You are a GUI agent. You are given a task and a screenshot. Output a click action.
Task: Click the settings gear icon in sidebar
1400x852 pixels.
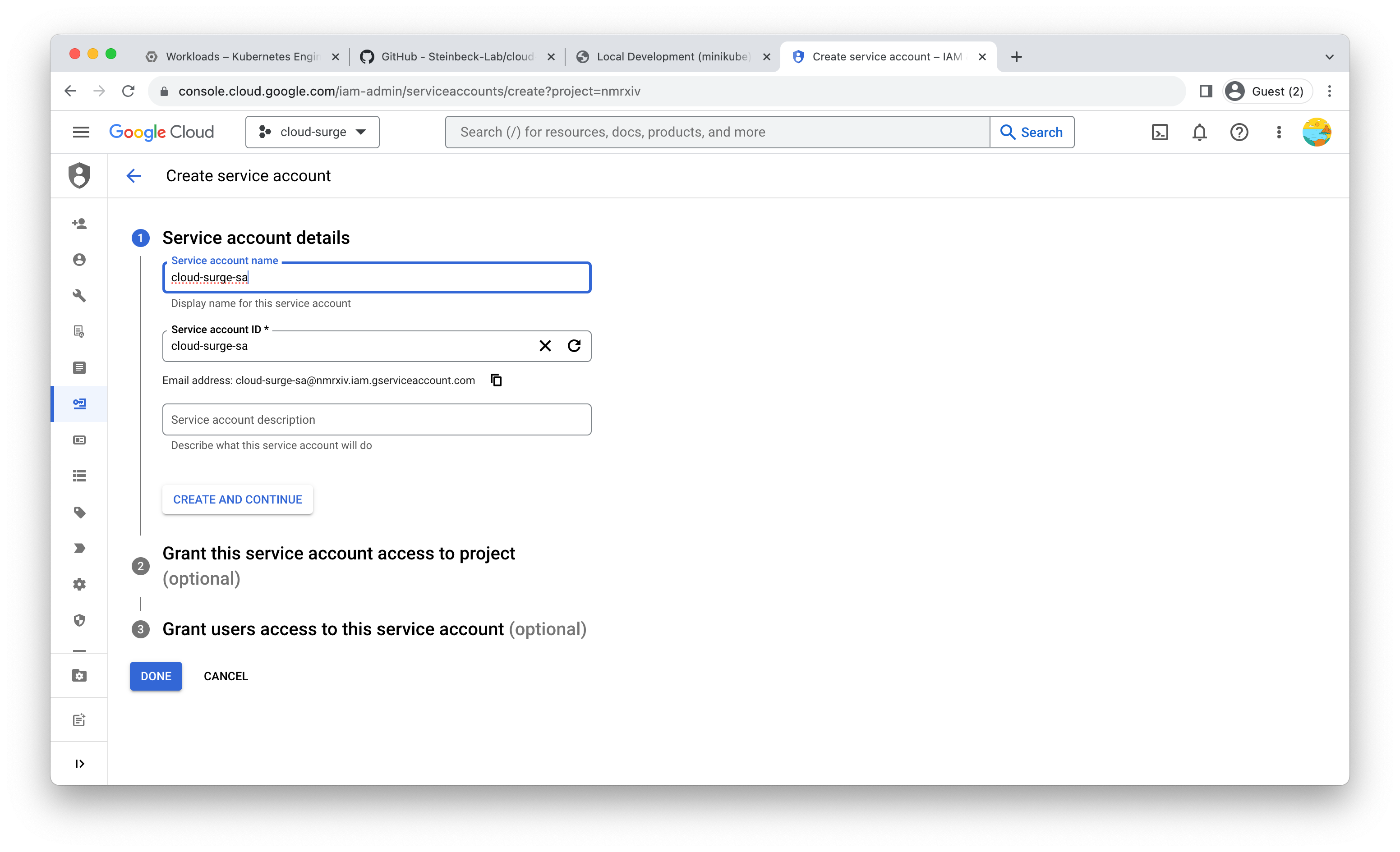80,584
